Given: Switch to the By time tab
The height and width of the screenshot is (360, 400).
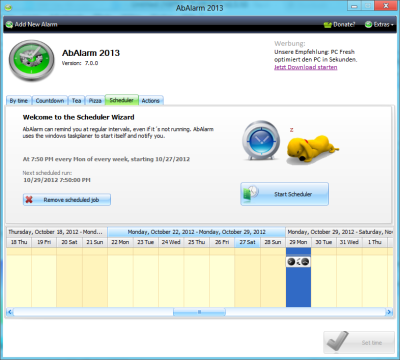Looking at the screenshot, I should pos(19,101).
